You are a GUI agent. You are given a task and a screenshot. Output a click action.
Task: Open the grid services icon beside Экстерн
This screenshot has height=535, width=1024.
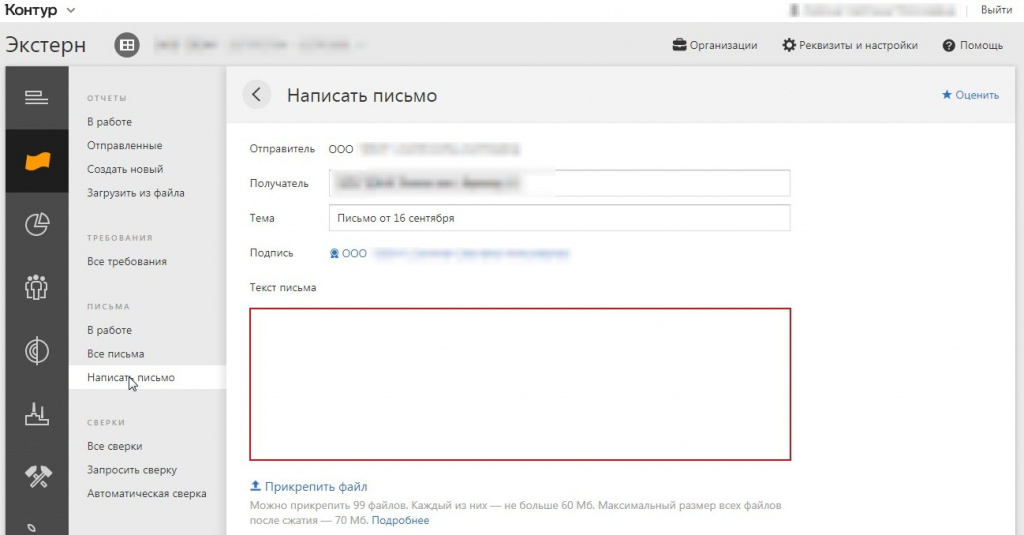tap(126, 45)
